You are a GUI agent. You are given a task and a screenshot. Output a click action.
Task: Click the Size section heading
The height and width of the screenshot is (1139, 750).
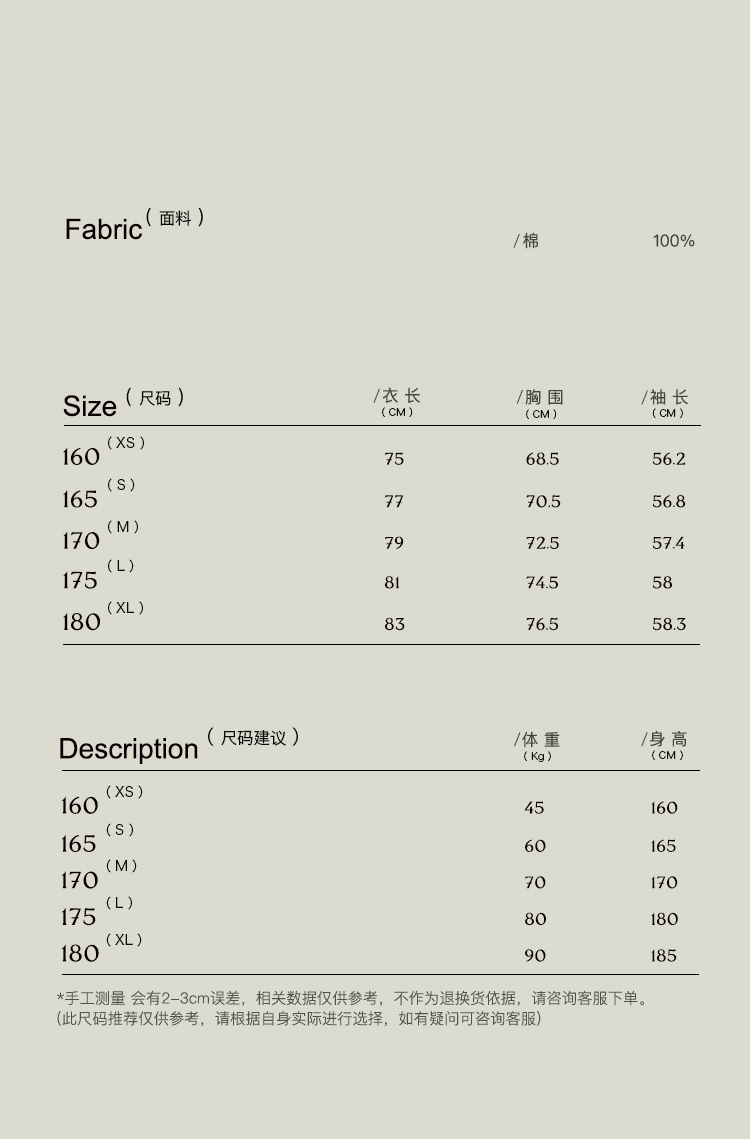[x=90, y=406]
